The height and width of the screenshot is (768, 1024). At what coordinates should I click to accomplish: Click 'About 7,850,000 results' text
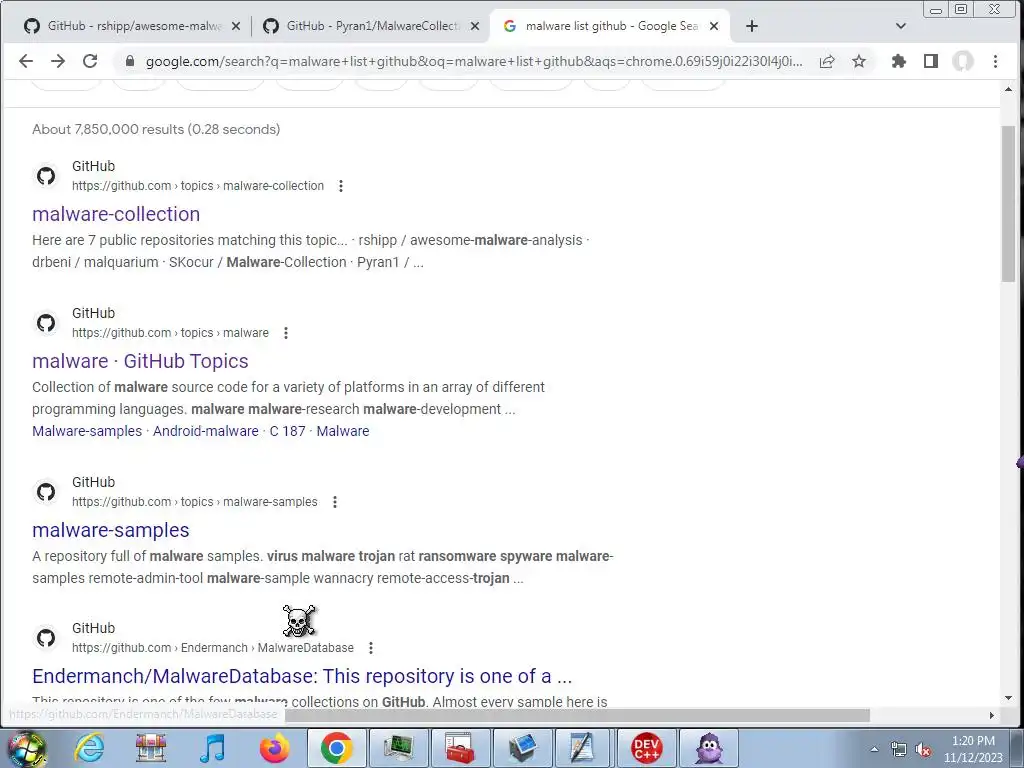click(x=108, y=129)
